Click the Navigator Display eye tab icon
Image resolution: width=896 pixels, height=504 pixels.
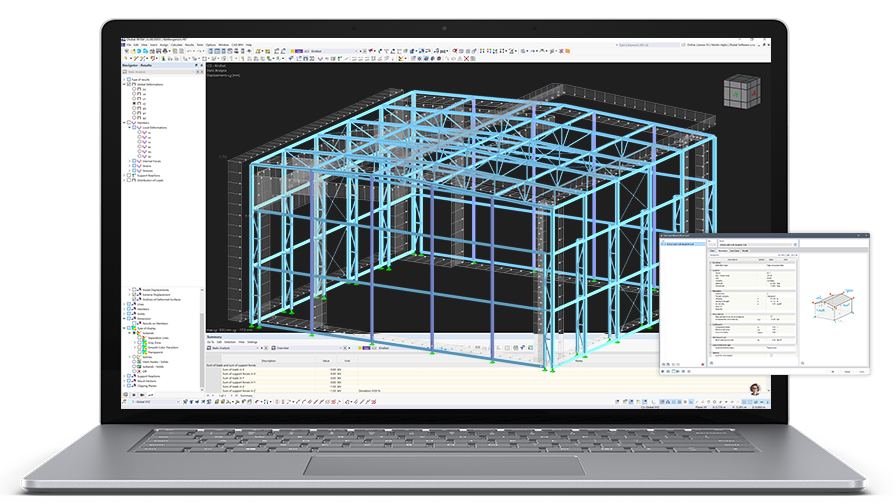tap(134, 395)
